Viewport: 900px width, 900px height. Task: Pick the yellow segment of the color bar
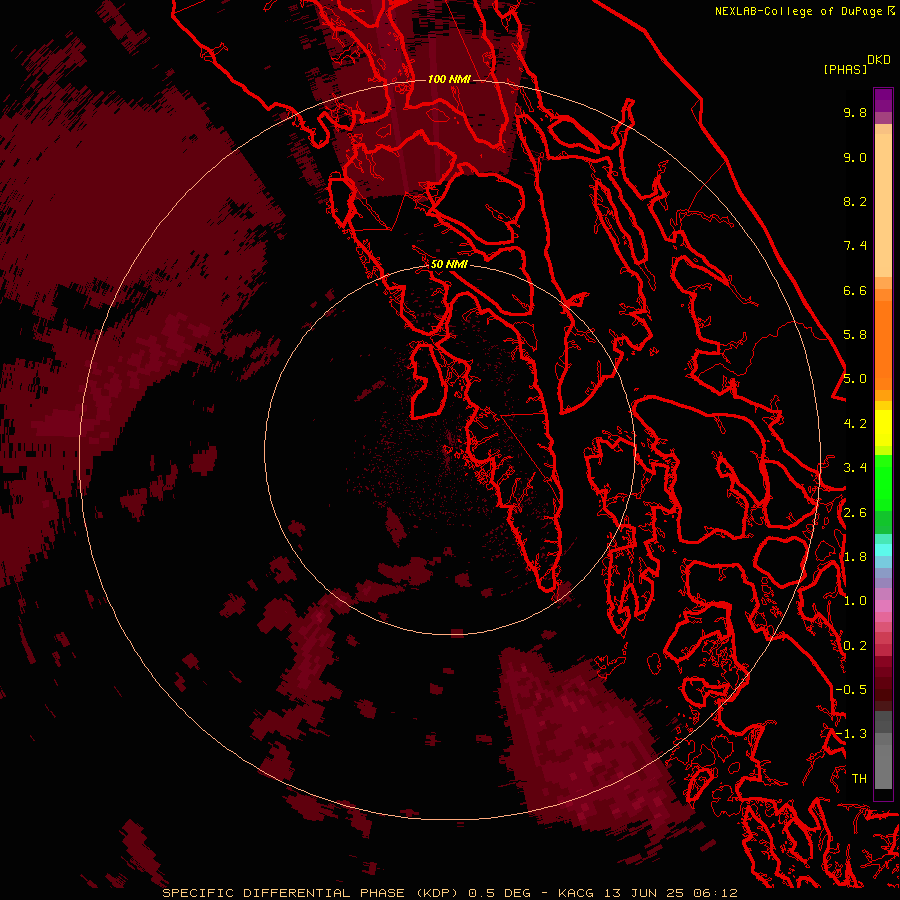tap(883, 428)
